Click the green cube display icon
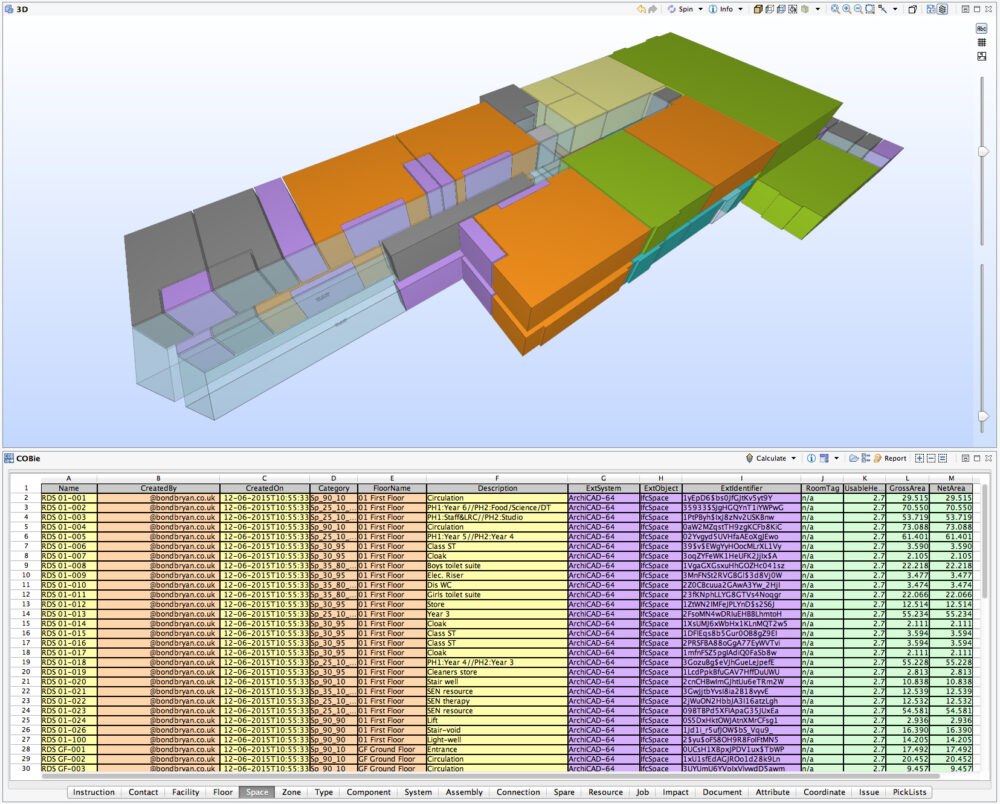 [x=805, y=10]
